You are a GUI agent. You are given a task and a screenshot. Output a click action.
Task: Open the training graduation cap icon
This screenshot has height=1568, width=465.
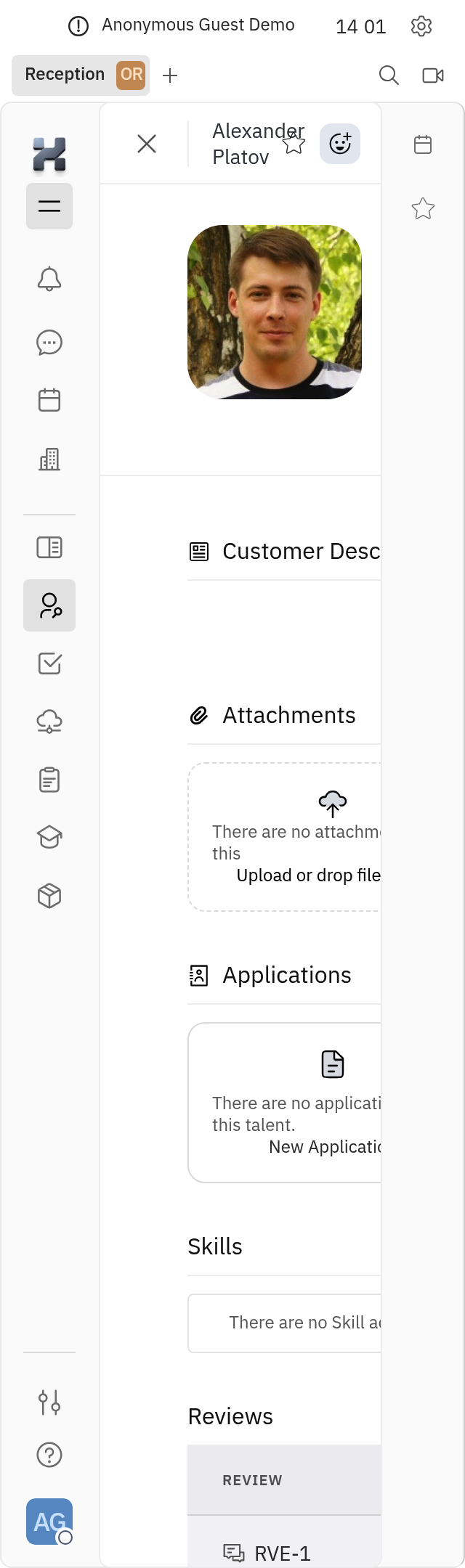point(49,838)
